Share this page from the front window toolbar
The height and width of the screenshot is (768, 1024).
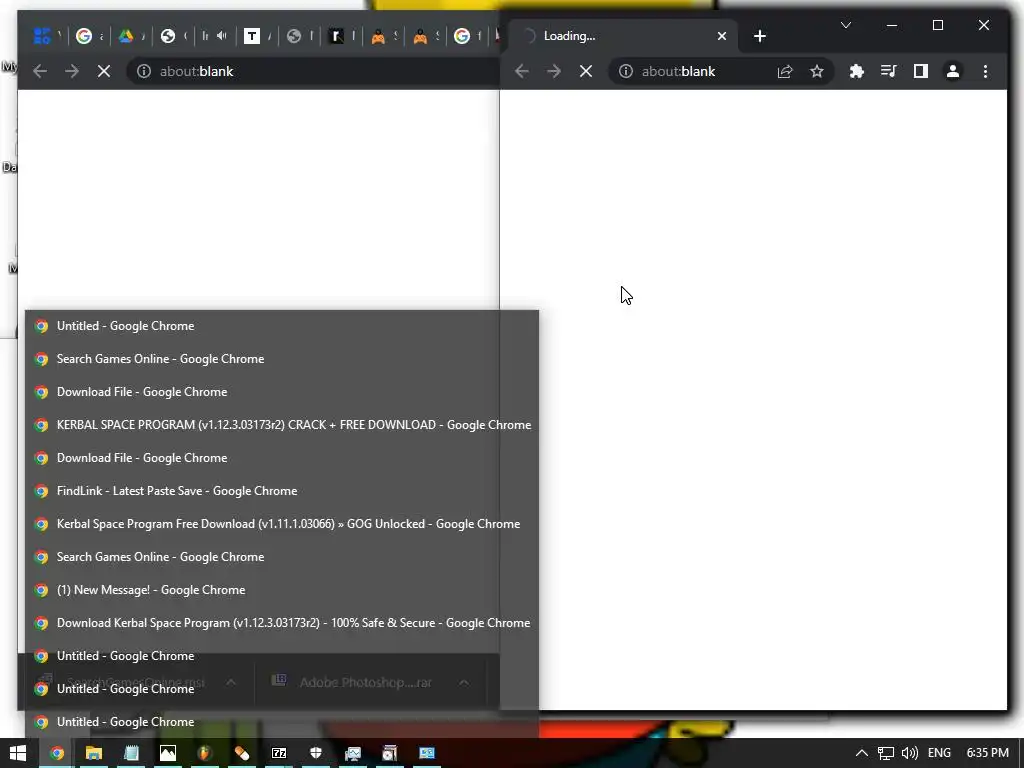point(785,71)
